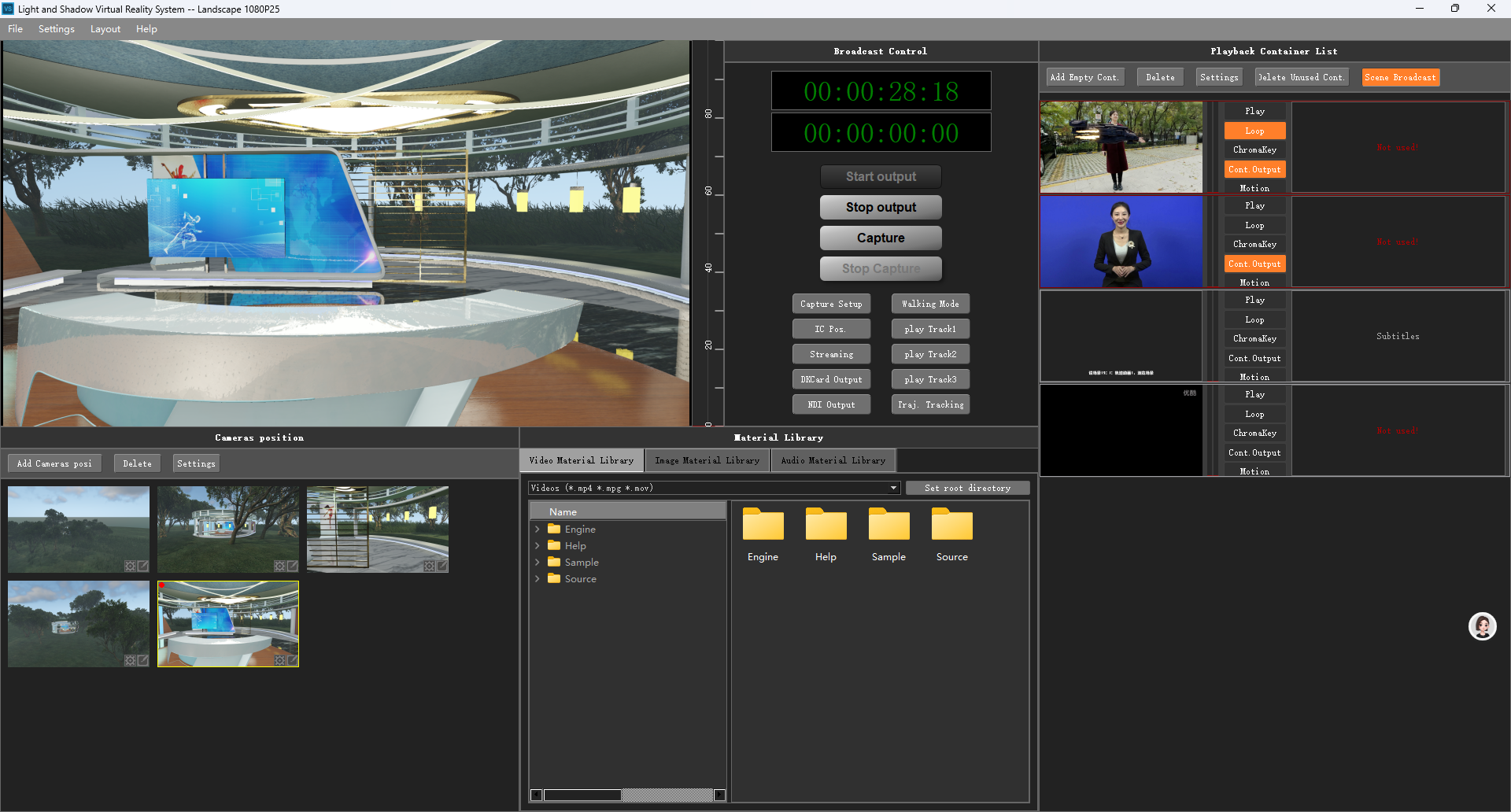The height and width of the screenshot is (812, 1511).
Task: Open gear settings on first camera thumbnail
Action: 131,566
